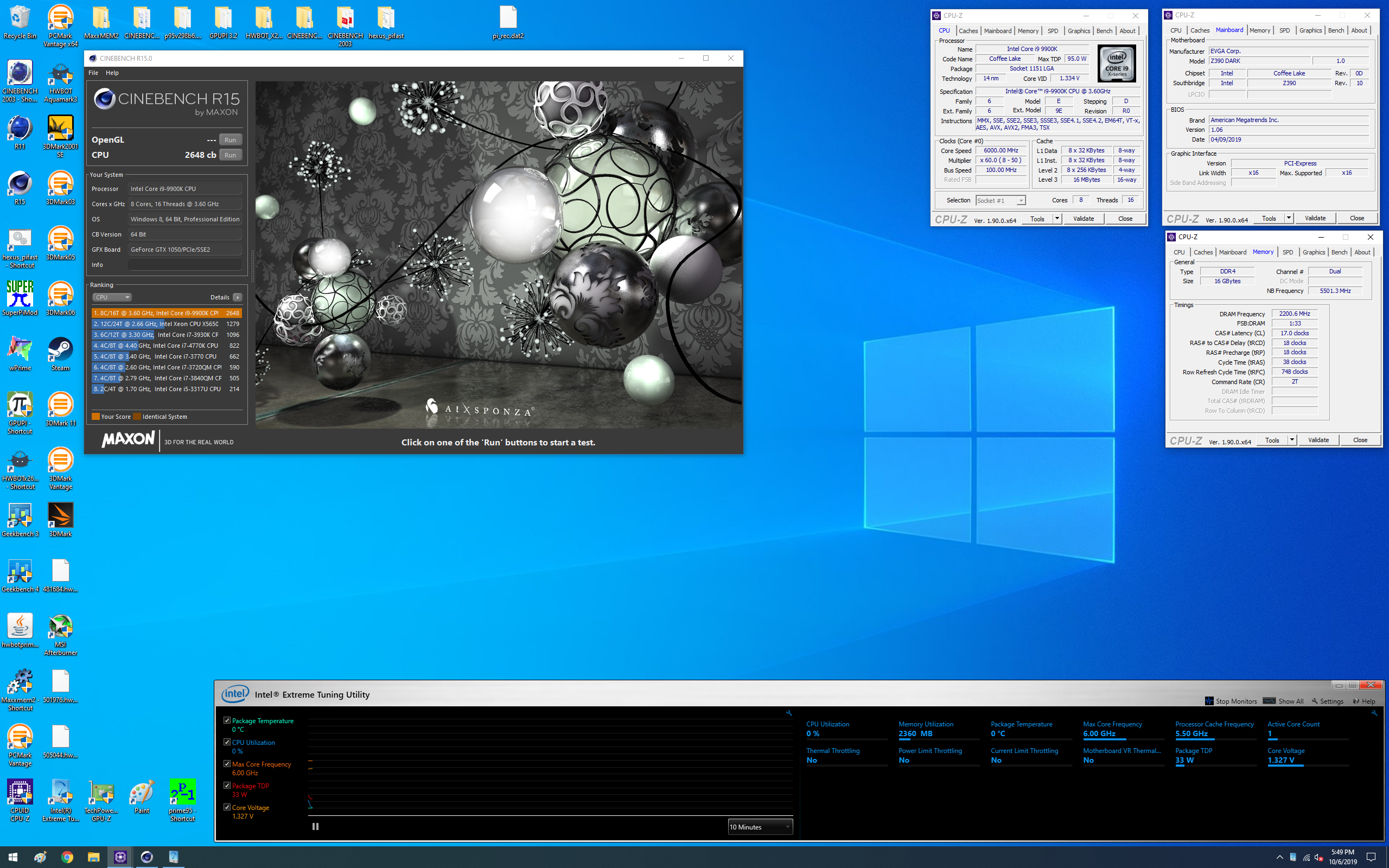Image resolution: width=1389 pixels, height=868 pixels.
Task: Launch the wPrime desktop icon
Action: coord(20,354)
